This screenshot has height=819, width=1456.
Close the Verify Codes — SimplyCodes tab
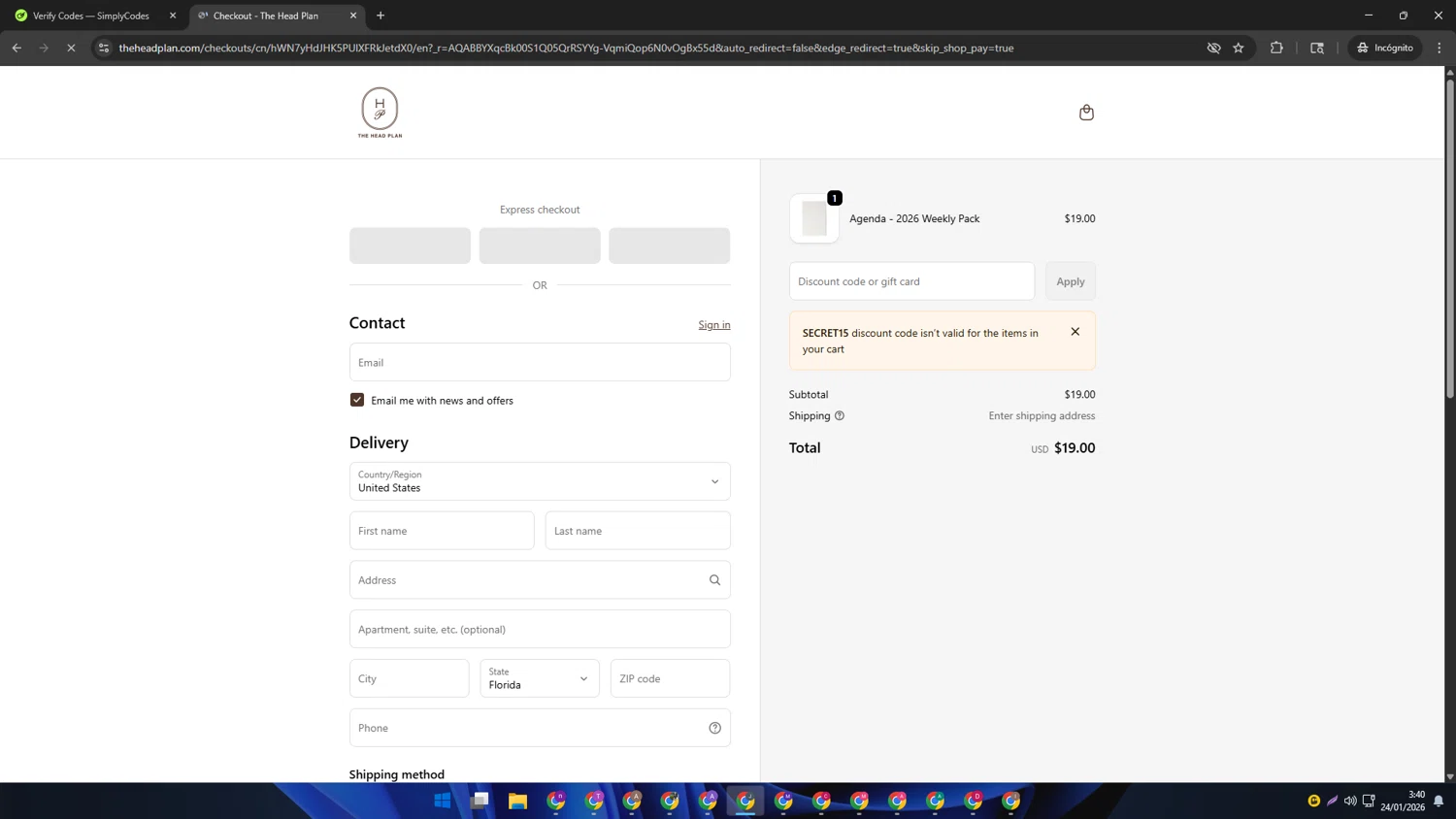click(x=173, y=16)
